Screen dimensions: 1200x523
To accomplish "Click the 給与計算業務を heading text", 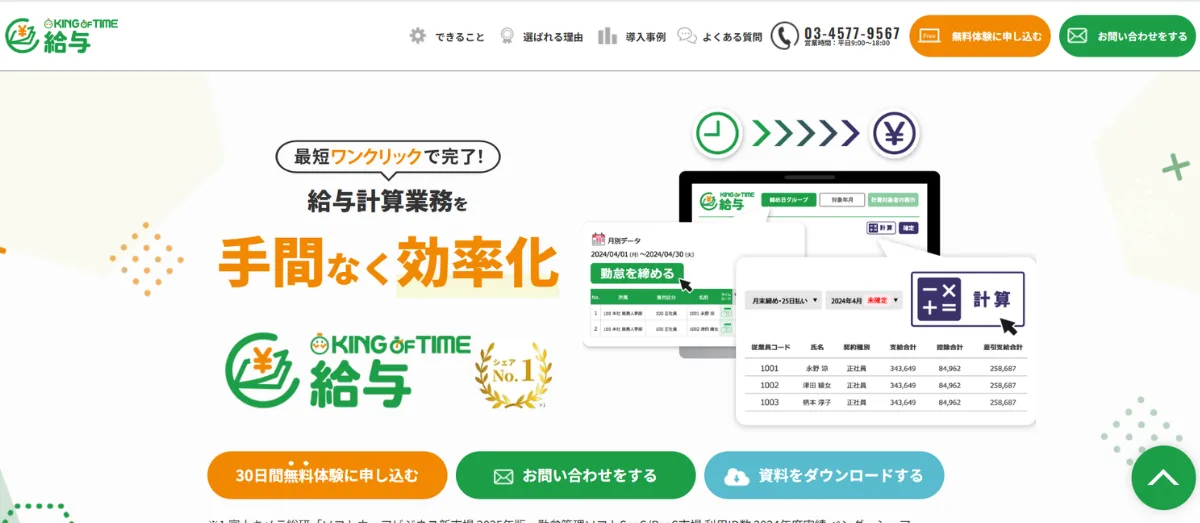I will click(387, 203).
